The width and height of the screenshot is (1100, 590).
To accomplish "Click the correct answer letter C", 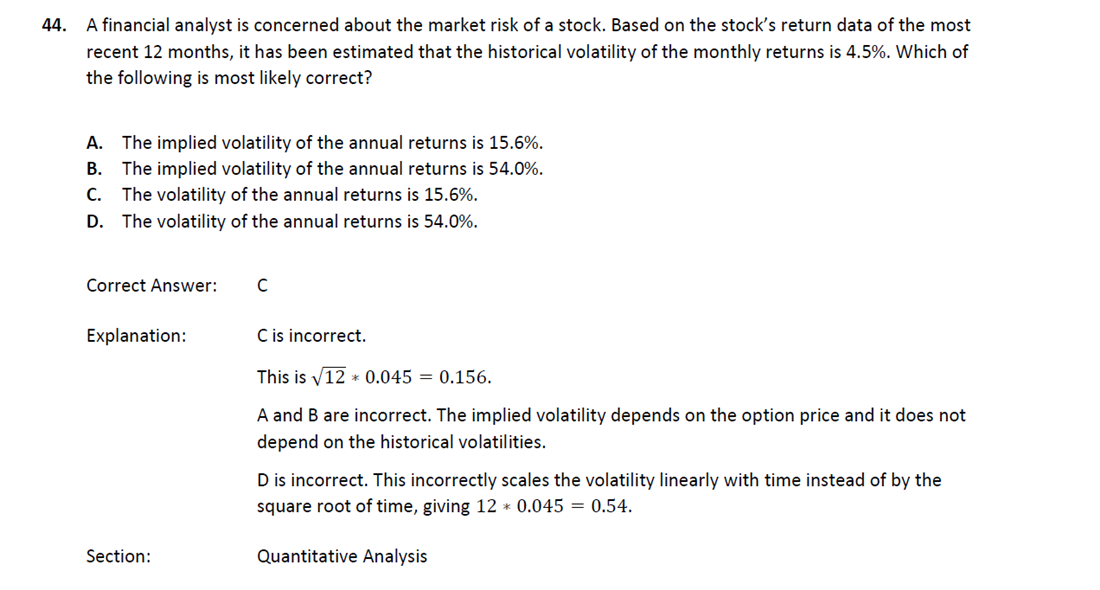I will click(262, 286).
